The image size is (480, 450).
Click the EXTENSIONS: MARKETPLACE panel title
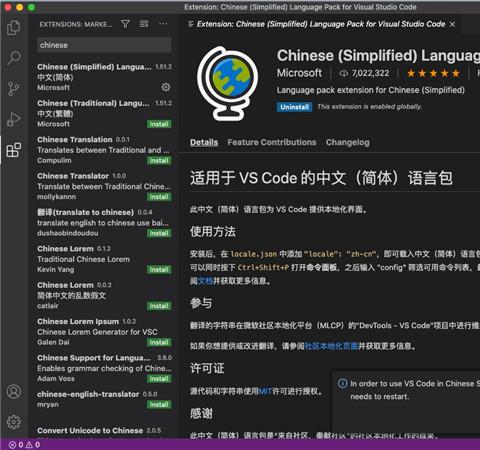click(76, 24)
